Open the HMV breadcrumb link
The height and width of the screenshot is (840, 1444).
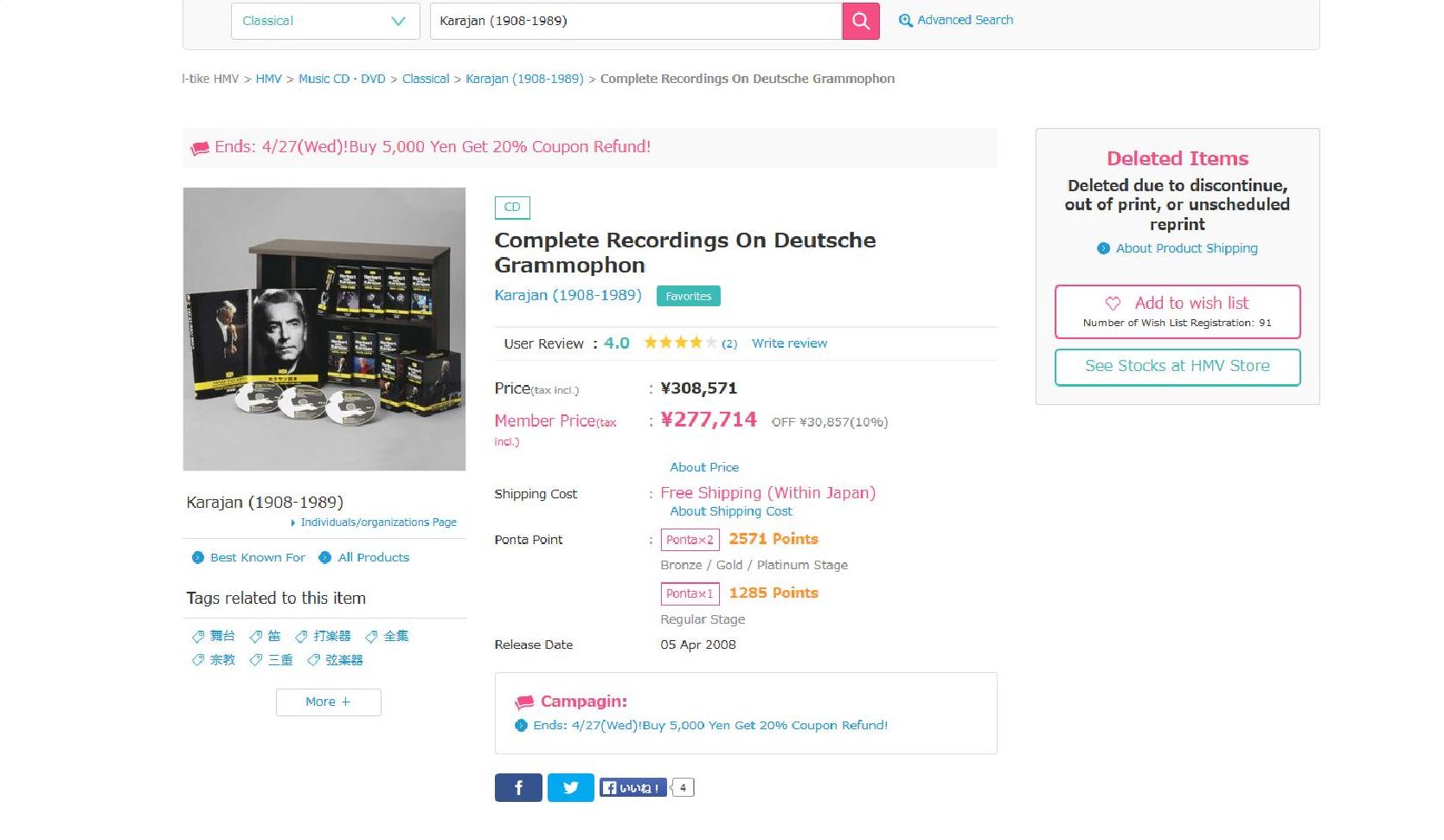pyautogui.click(x=268, y=79)
